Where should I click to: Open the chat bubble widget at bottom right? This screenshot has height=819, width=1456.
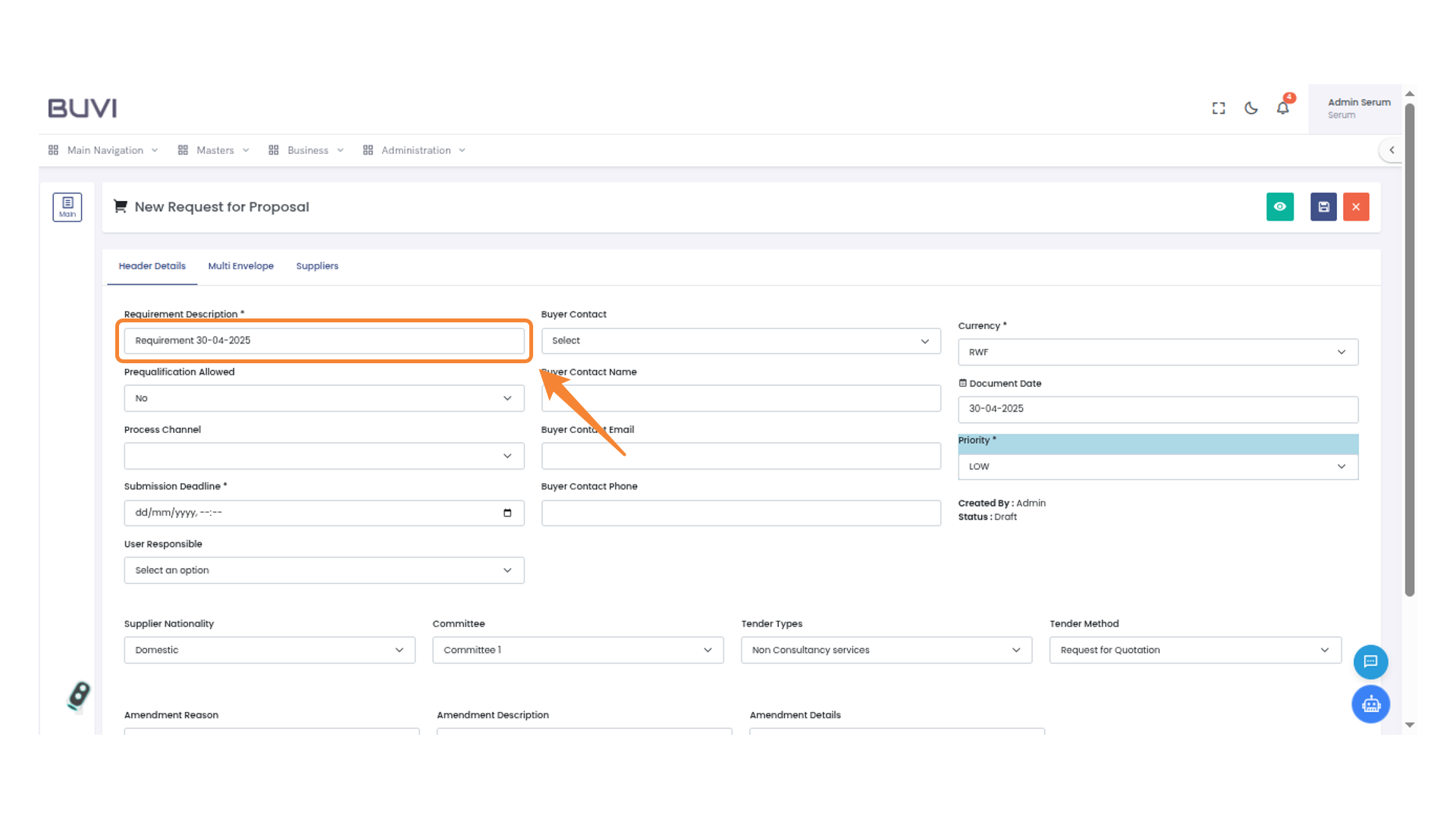[1370, 661]
